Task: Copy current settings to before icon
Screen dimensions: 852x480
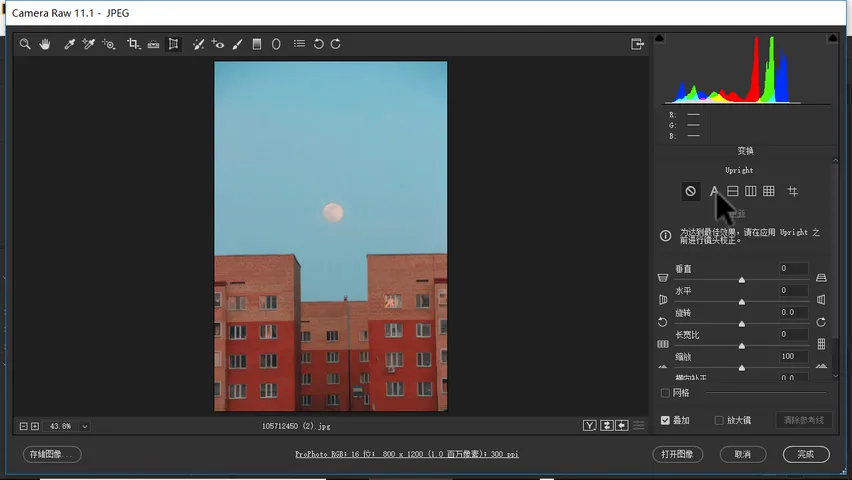Action: click(x=622, y=426)
